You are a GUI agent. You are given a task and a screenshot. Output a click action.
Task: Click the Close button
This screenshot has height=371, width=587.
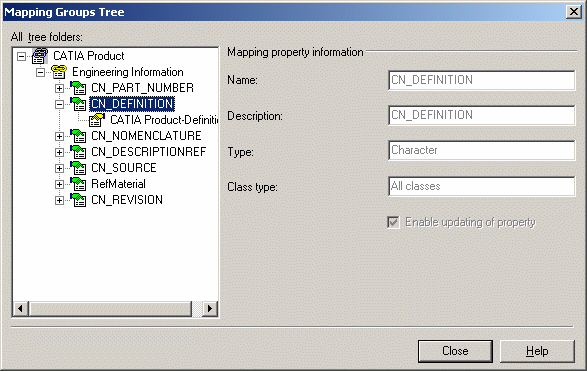tap(455, 351)
